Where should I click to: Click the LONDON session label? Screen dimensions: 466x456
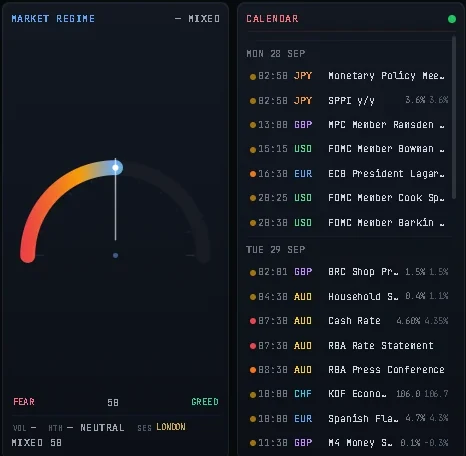[x=171, y=427]
